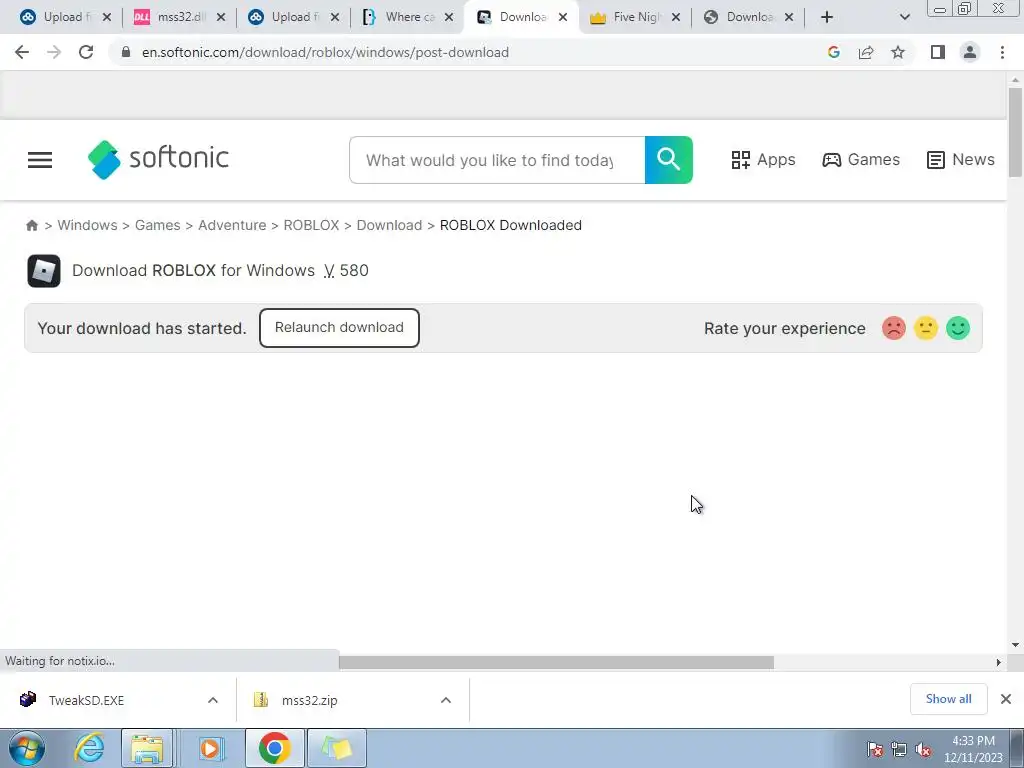Rate experience with red sad face
The image size is (1024, 768).
point(893,328)
